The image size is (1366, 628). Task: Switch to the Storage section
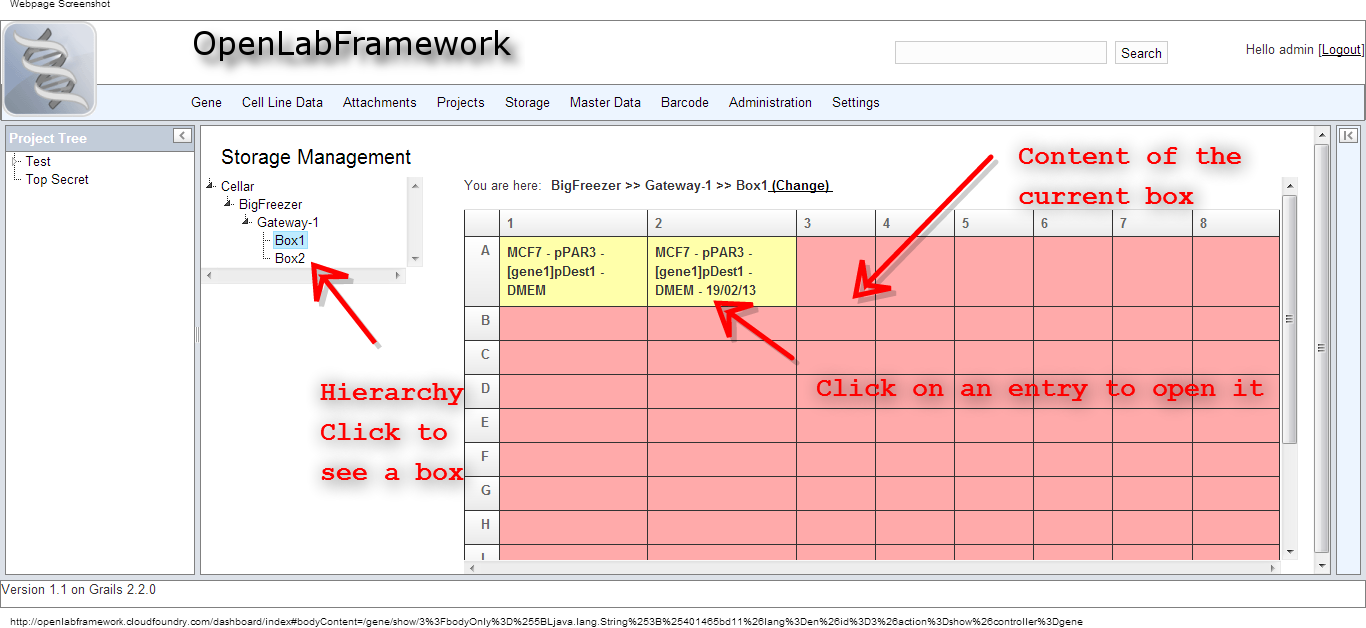click(x=527, y=102)
